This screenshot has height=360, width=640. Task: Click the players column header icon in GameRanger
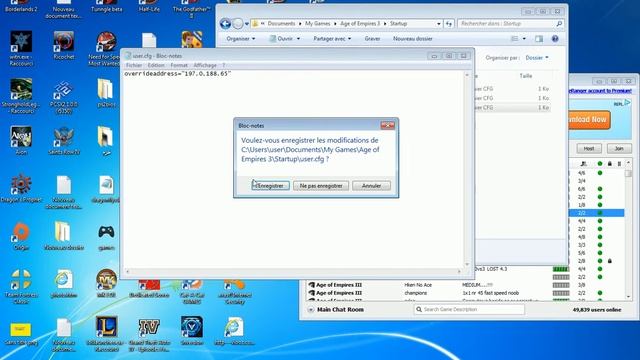[583, 164]
